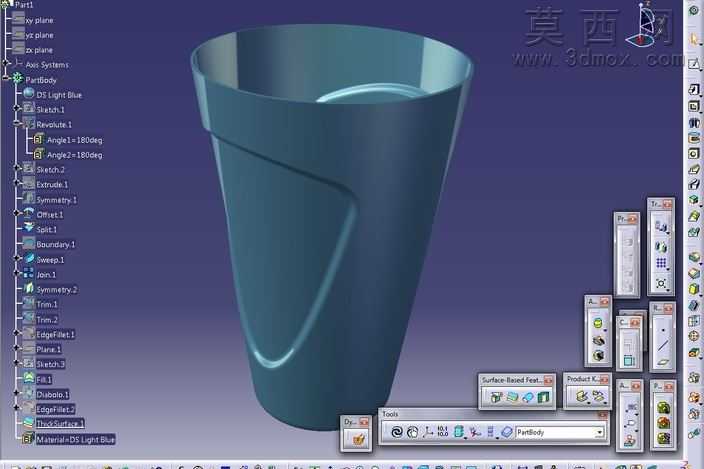This screenshot has width=704, height=469.
Task: Select ThickSurface.1 in the tree
Action: [x=60, y=424]
